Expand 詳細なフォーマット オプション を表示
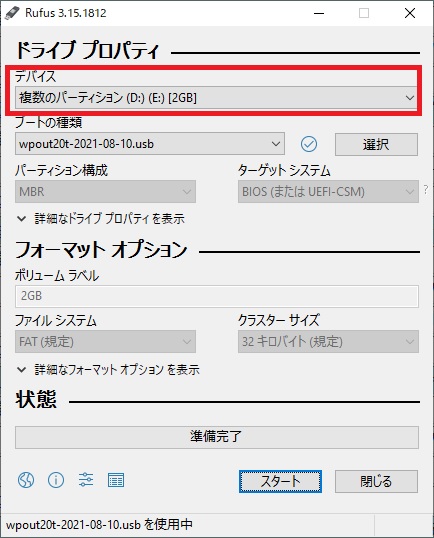 (108, 370)
